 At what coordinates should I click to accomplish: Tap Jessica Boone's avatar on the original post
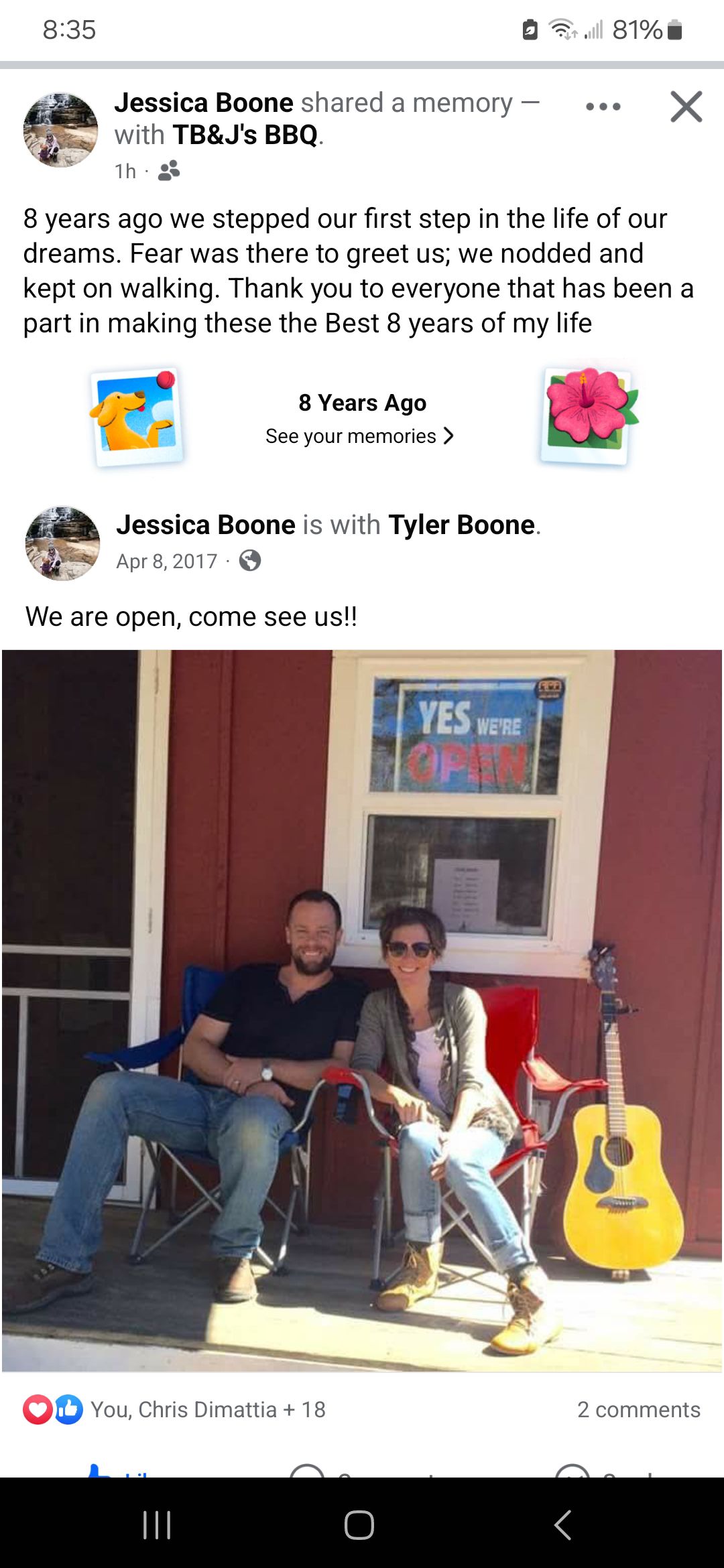[62, 543]
